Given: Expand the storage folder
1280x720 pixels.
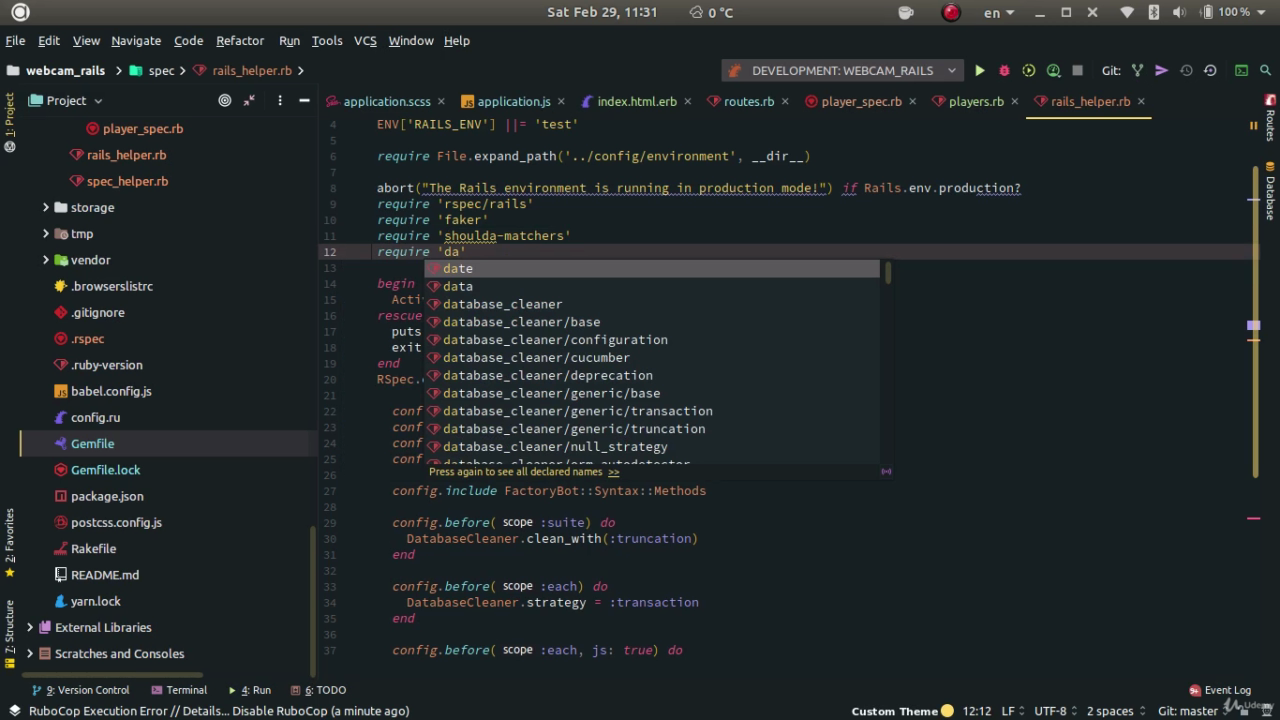Looking at the screenshot, I should (x=46, y=207).
